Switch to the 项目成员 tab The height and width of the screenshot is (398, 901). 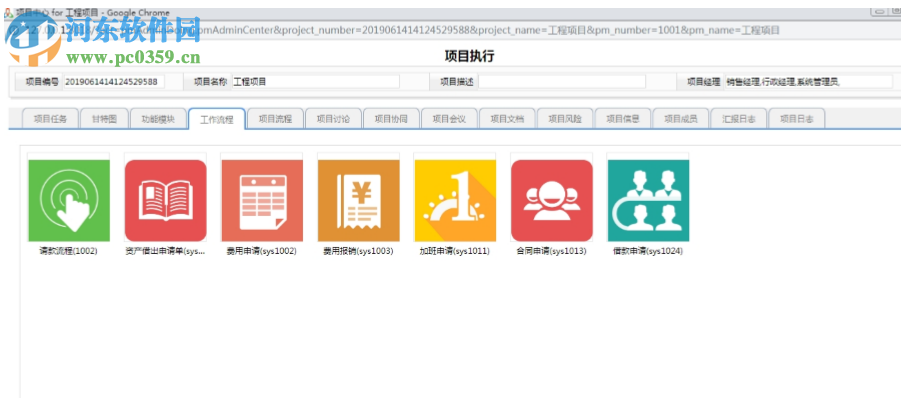(681, 119)
